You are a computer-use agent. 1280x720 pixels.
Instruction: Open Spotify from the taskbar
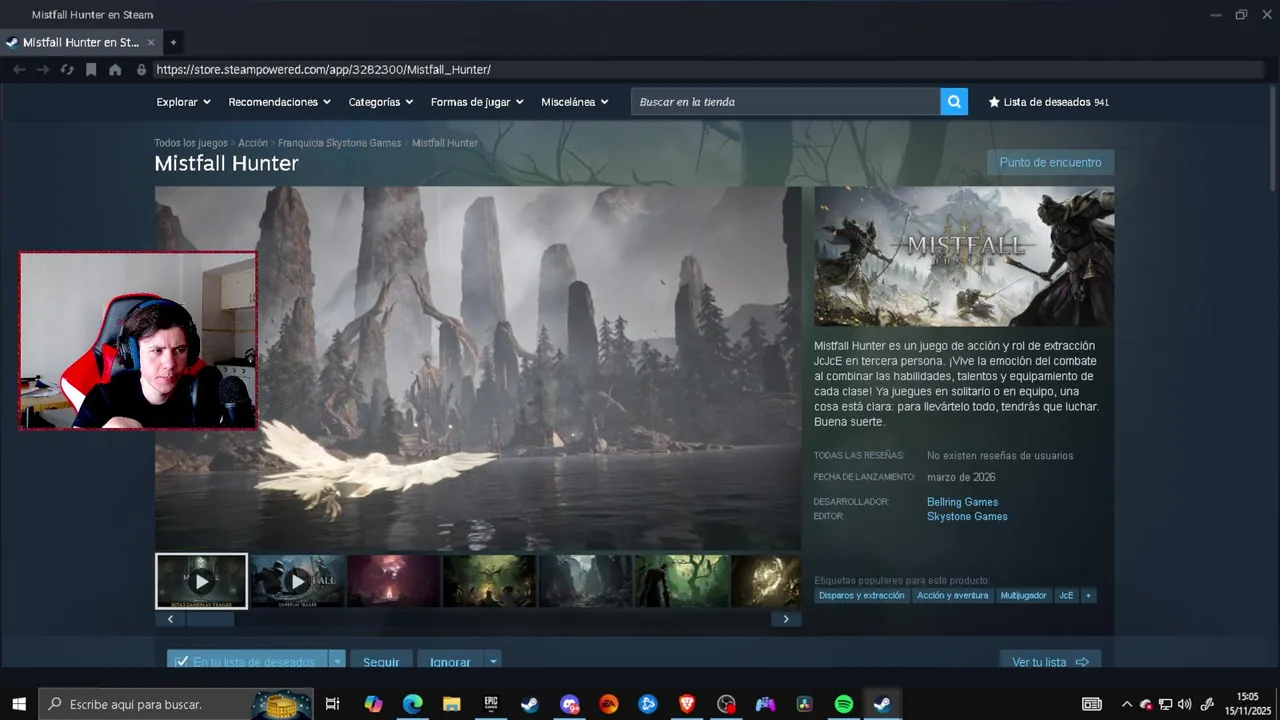click(x=843, y=704)
